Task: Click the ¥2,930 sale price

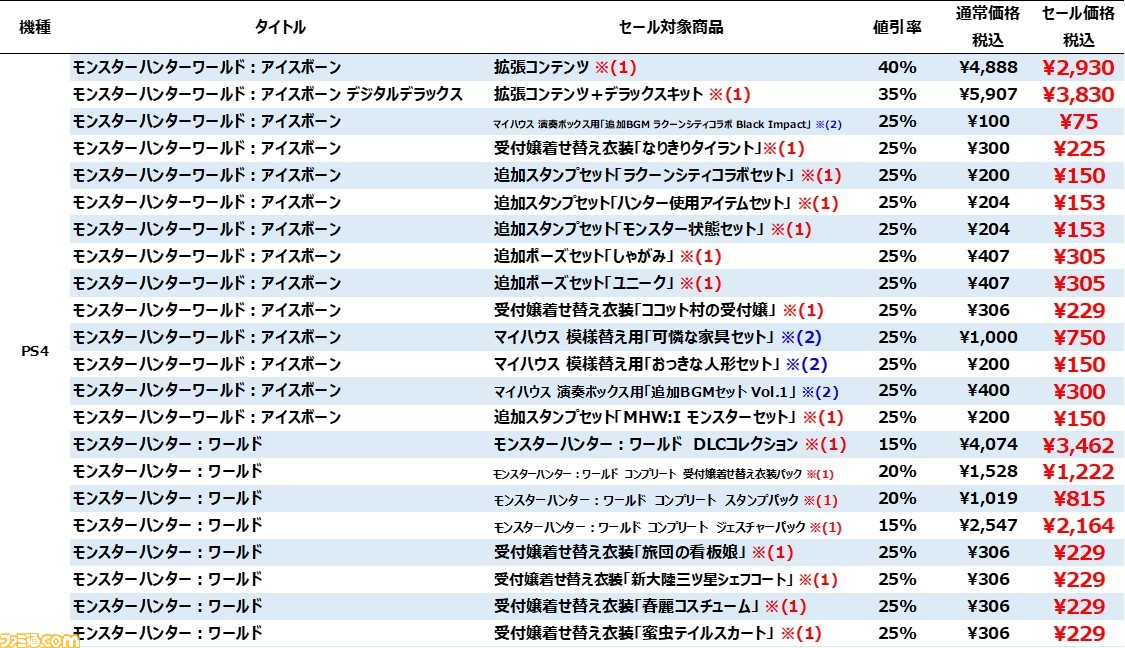Action: click(x=1078, y=67)
